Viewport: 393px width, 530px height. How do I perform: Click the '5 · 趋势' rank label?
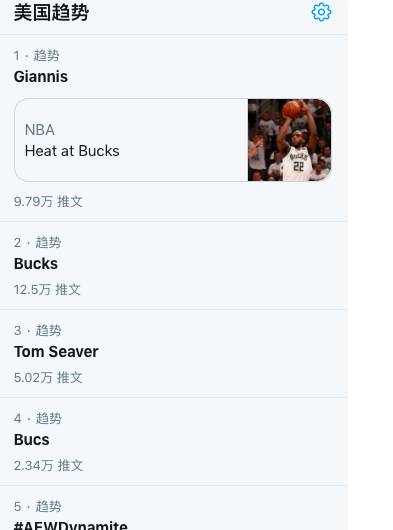coord(38,506)
